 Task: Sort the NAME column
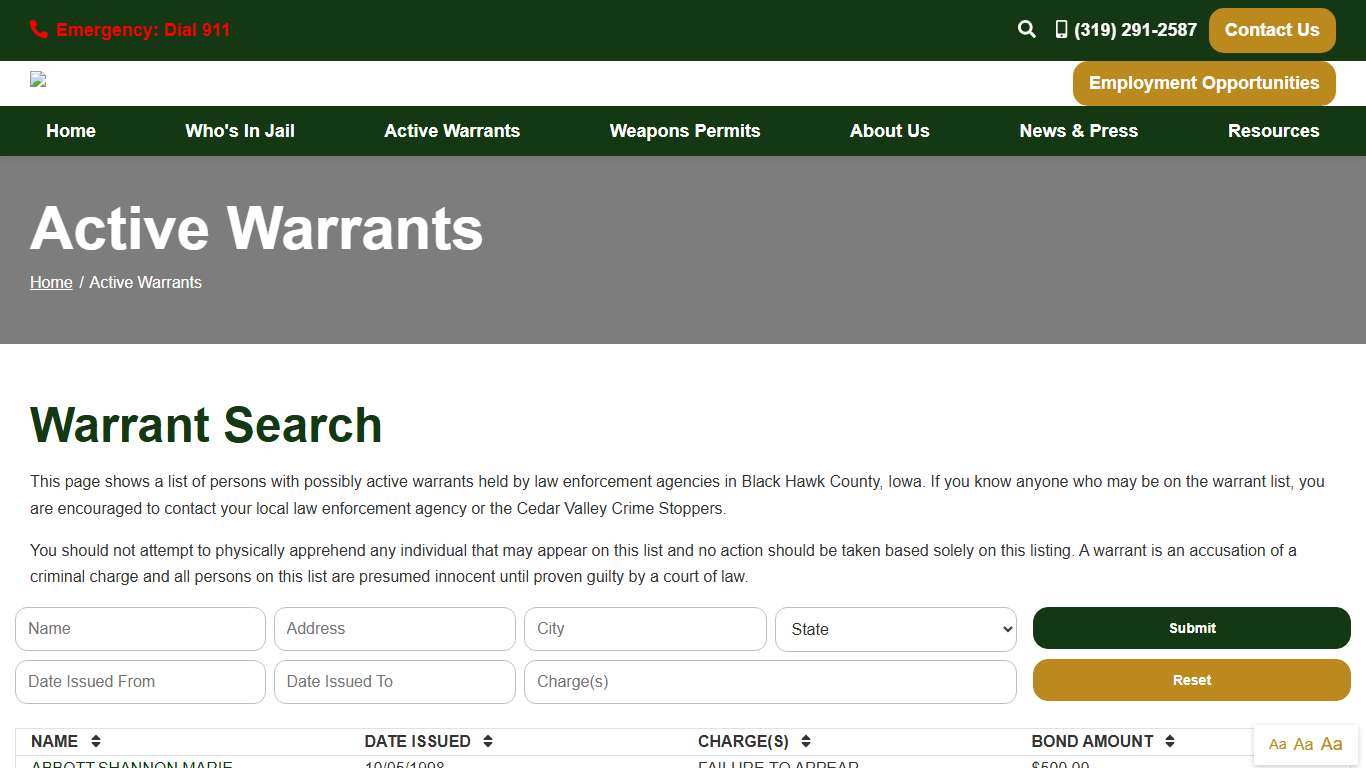96,741
